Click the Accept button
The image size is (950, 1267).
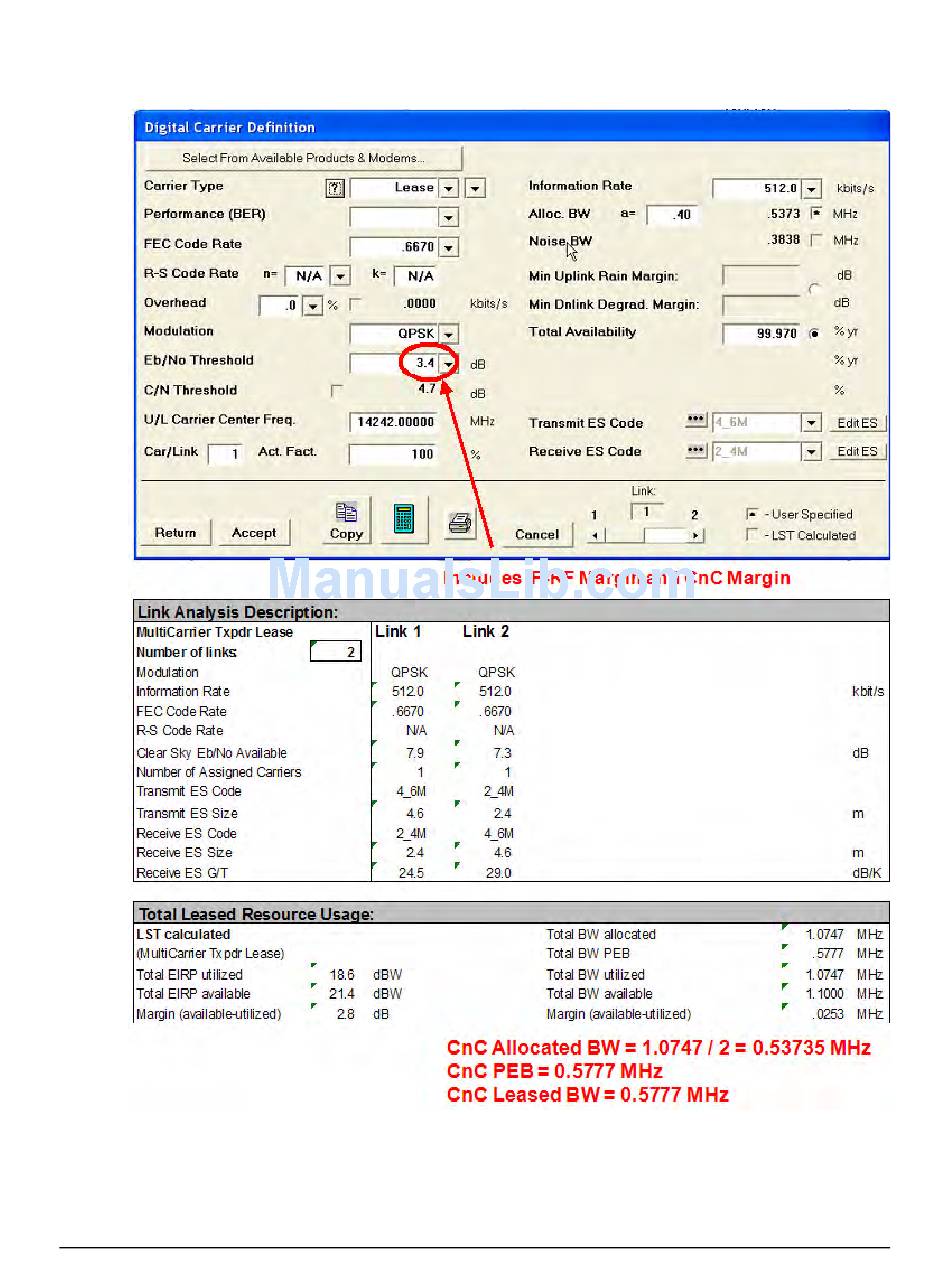tap(254, 533)
